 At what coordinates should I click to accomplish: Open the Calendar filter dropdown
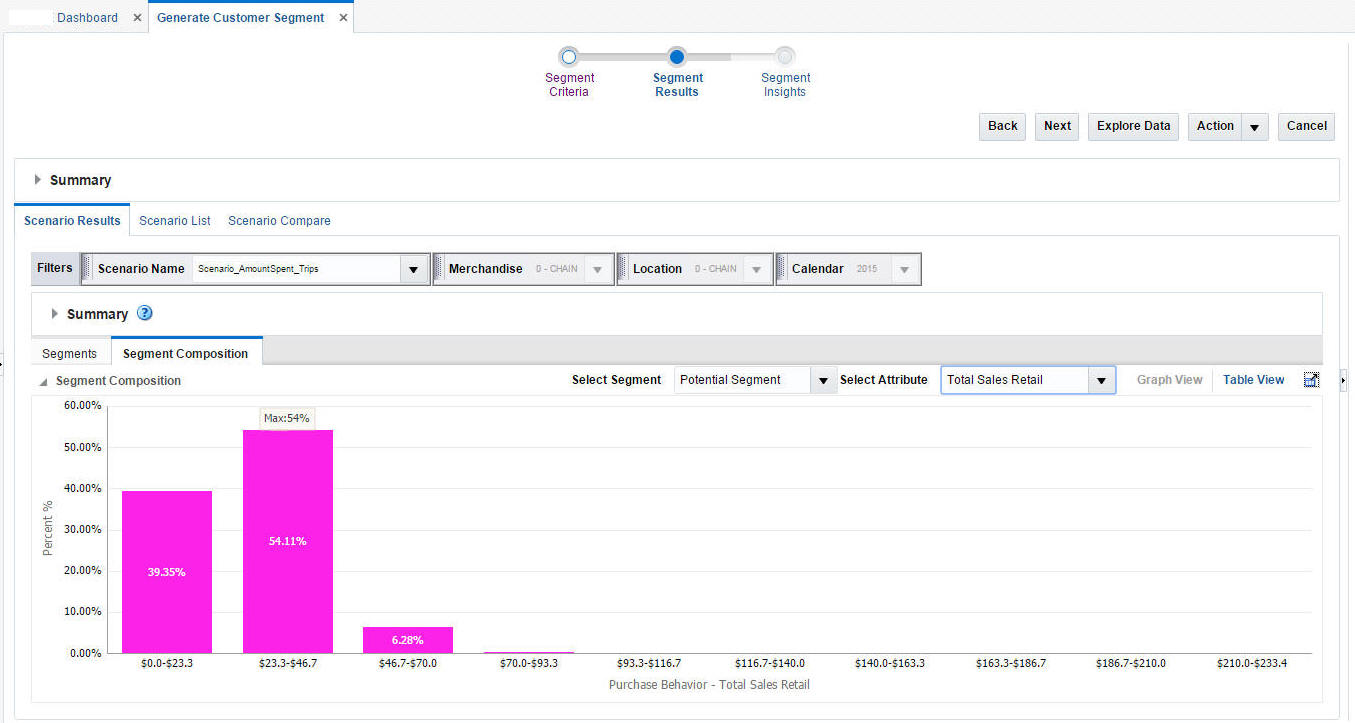pos(905,269)
